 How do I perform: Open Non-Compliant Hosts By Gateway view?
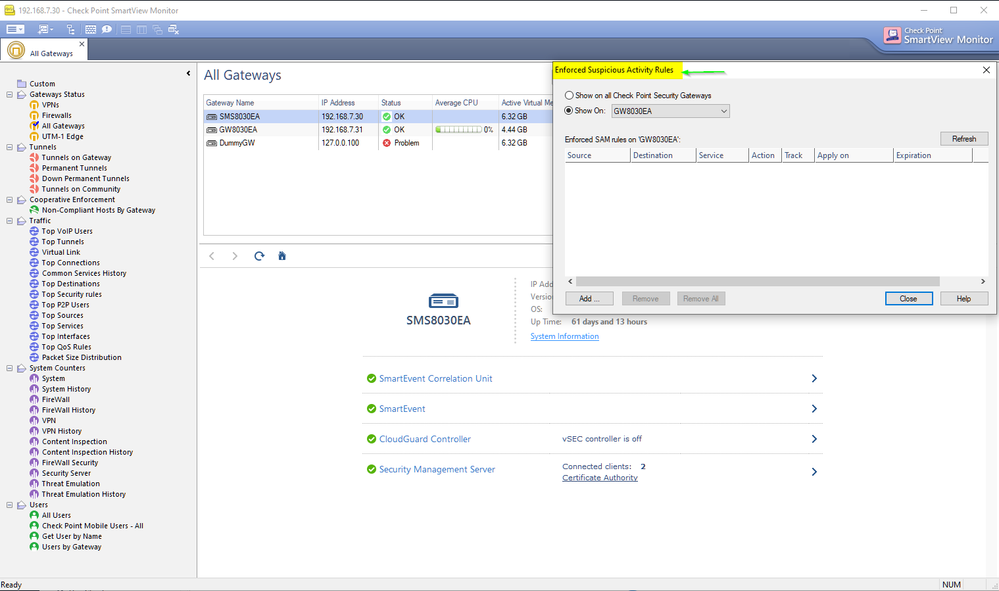point(99,210)
